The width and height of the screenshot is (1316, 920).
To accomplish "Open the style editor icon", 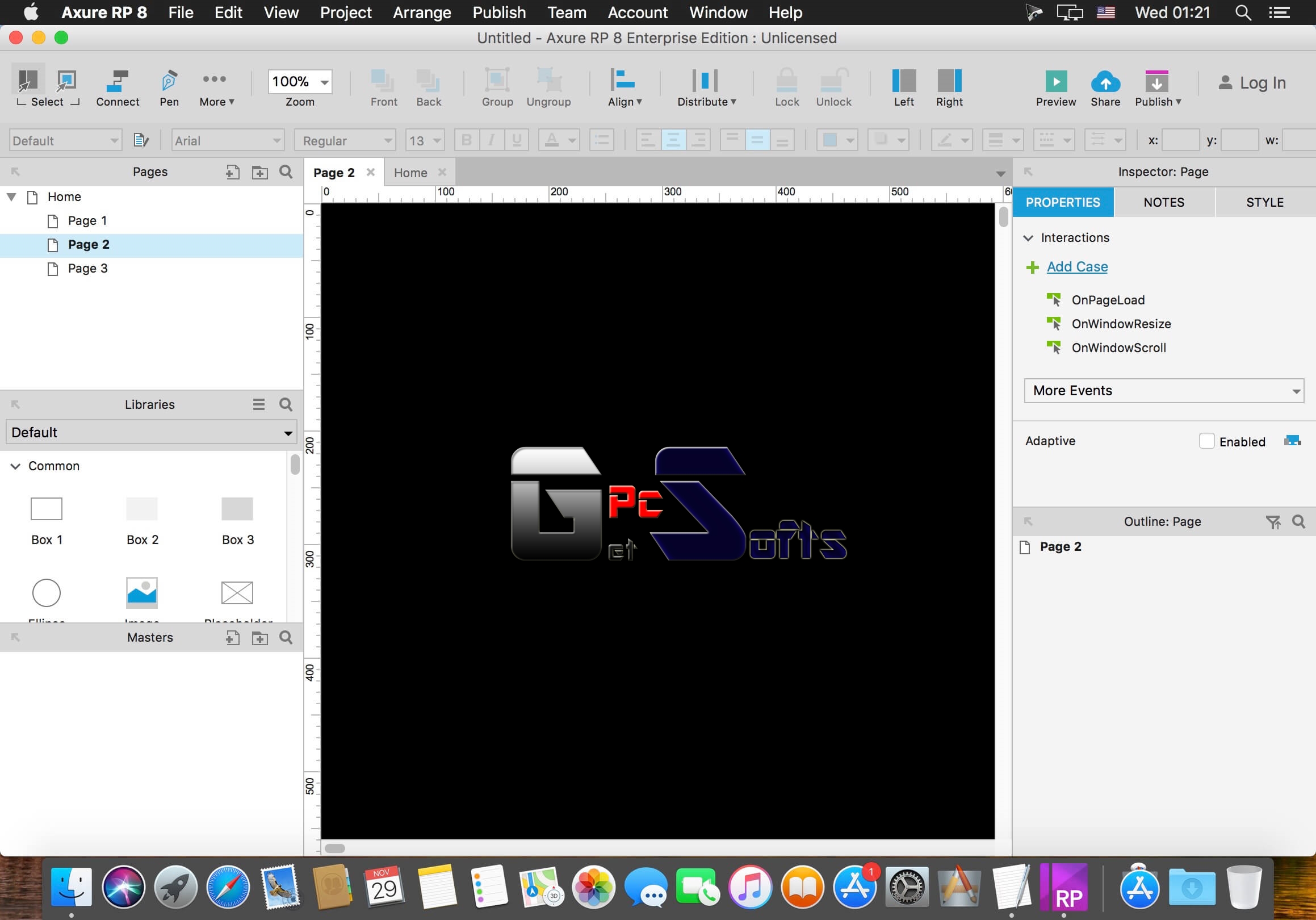I will click(x=141, y=140).
